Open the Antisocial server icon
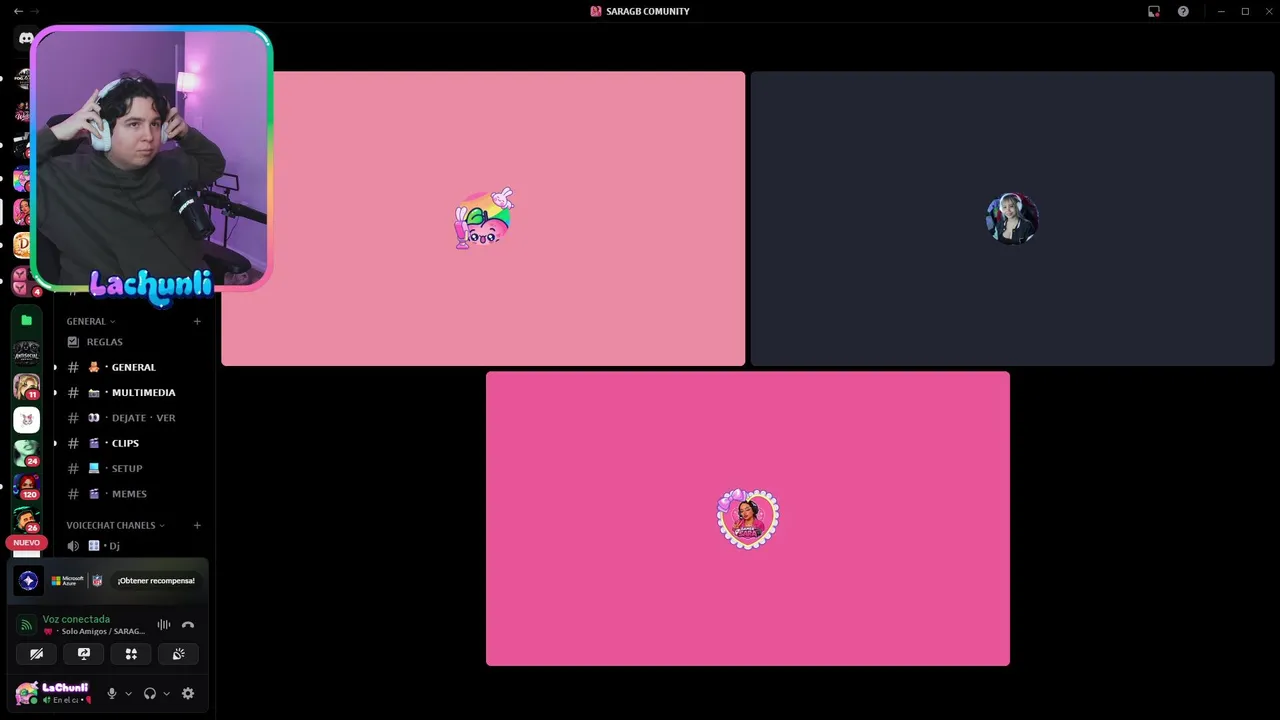 [x=26, y=353]
